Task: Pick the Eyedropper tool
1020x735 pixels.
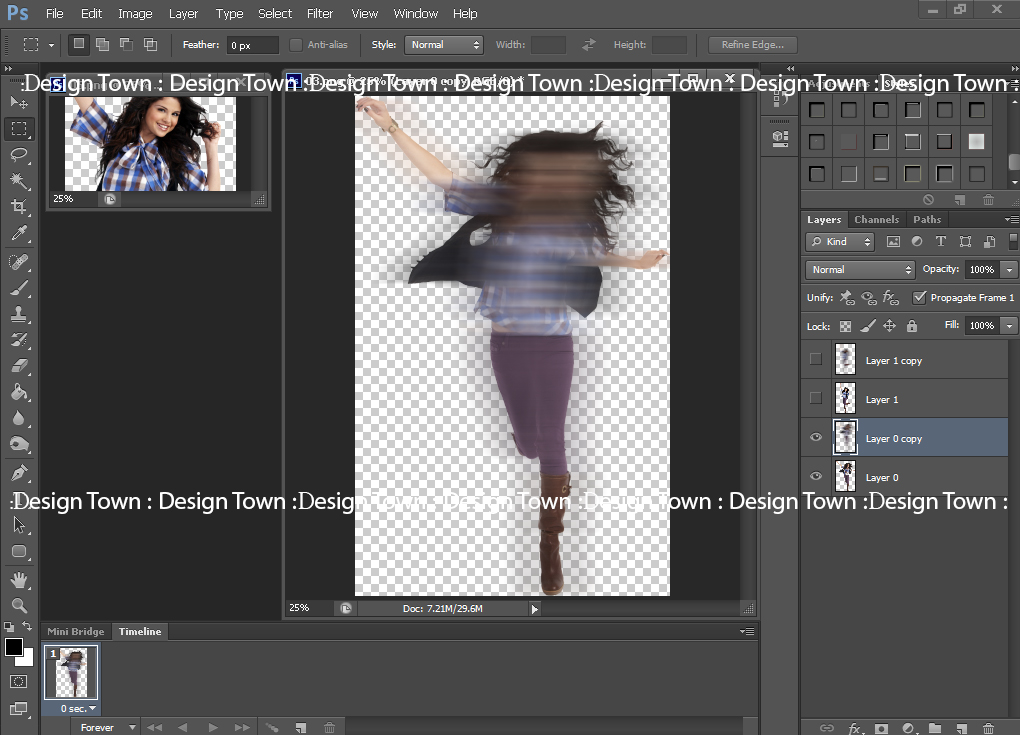Action: [x=18, y=234]
